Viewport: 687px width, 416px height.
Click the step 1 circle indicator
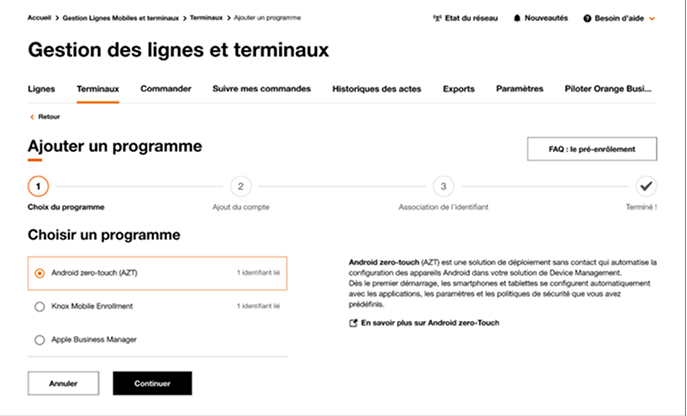pos(38,186)
